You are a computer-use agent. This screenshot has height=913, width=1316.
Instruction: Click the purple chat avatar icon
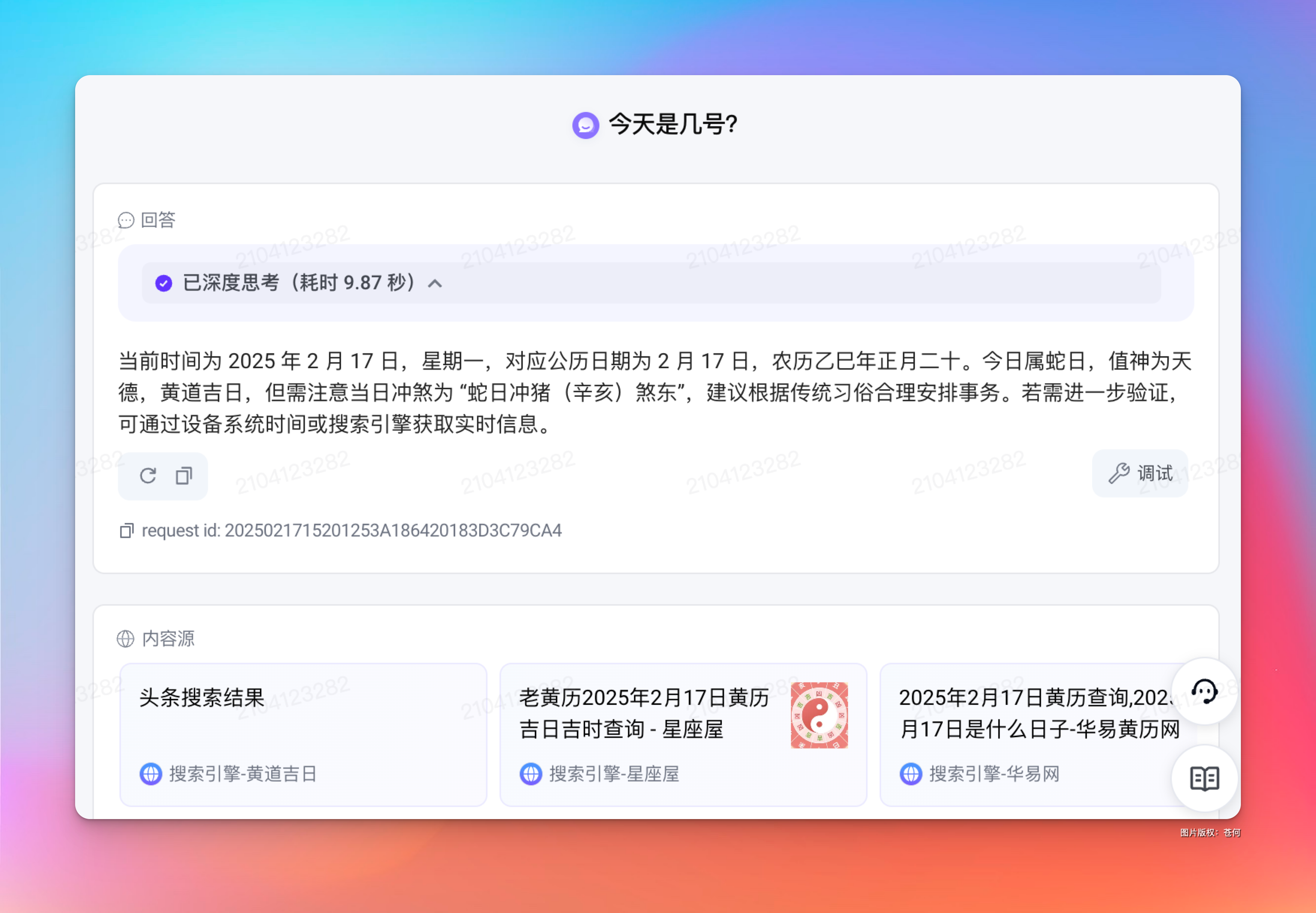click(586, 125)
